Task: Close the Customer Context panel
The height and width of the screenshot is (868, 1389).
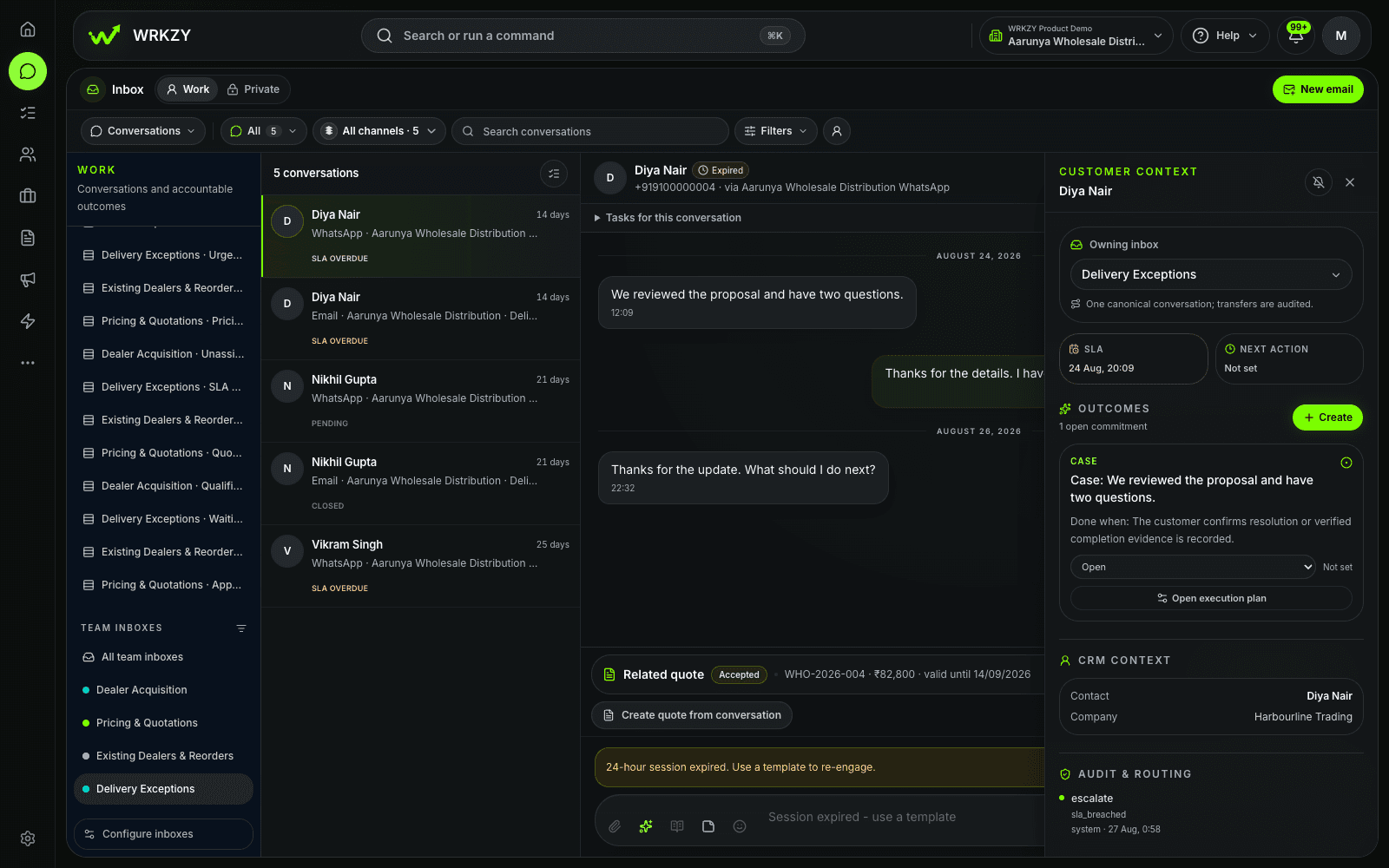Action: (1350, 182)
